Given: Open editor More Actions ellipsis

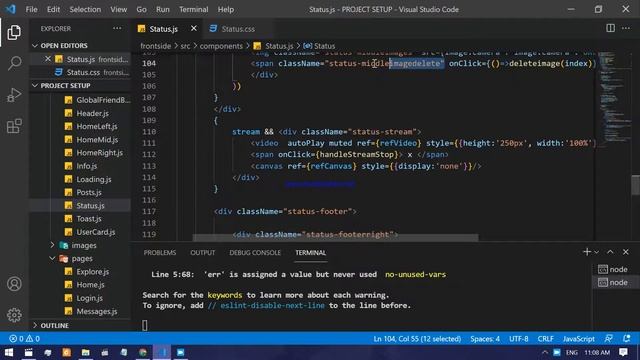Looking at the screenshot, I should 626,28.
